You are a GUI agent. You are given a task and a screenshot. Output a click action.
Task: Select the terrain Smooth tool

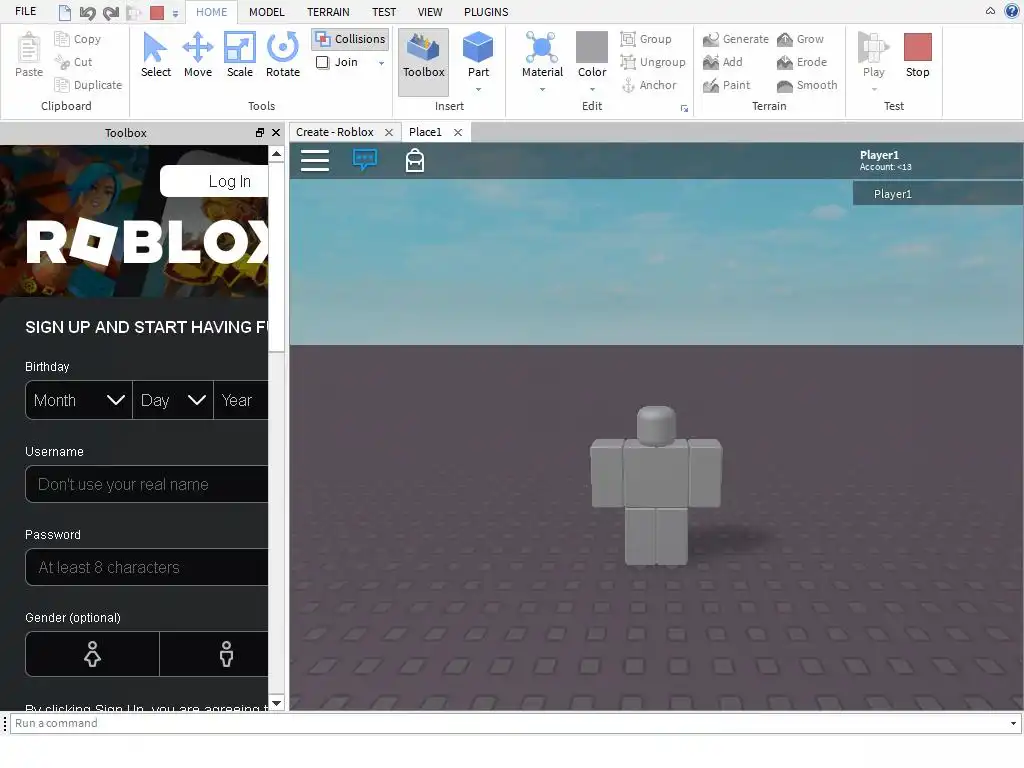coord(807,85)
